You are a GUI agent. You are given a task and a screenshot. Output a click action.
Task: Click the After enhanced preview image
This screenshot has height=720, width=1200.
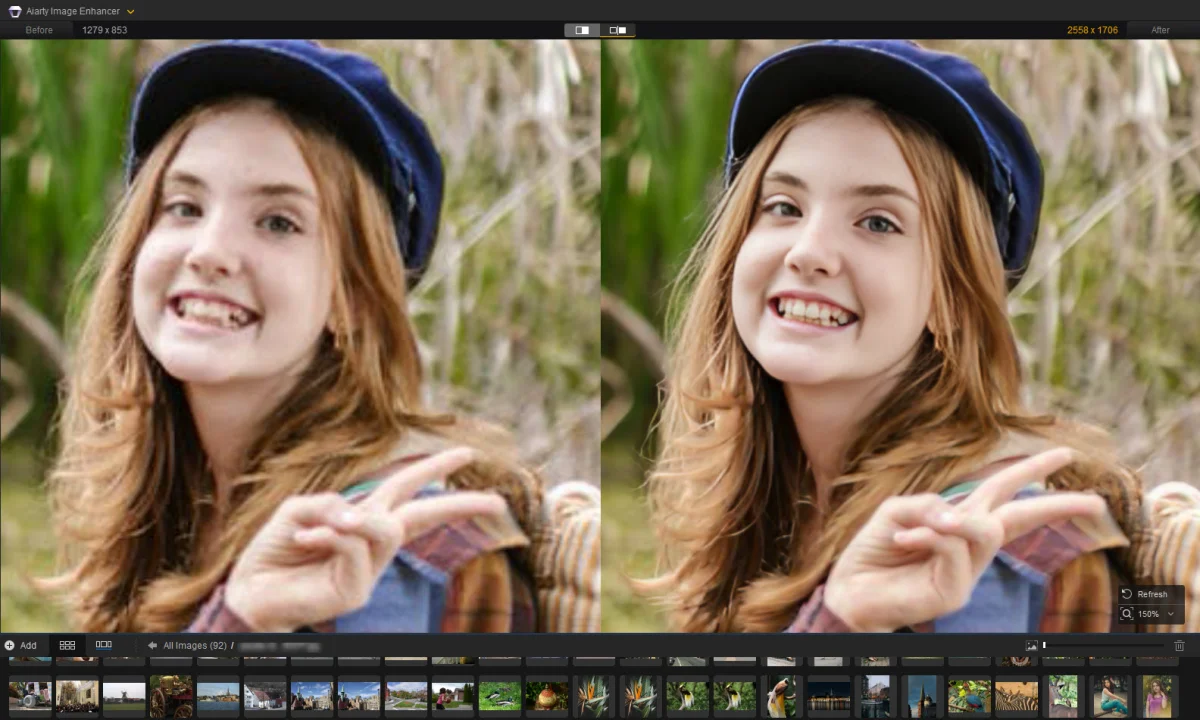coord(900,335)
